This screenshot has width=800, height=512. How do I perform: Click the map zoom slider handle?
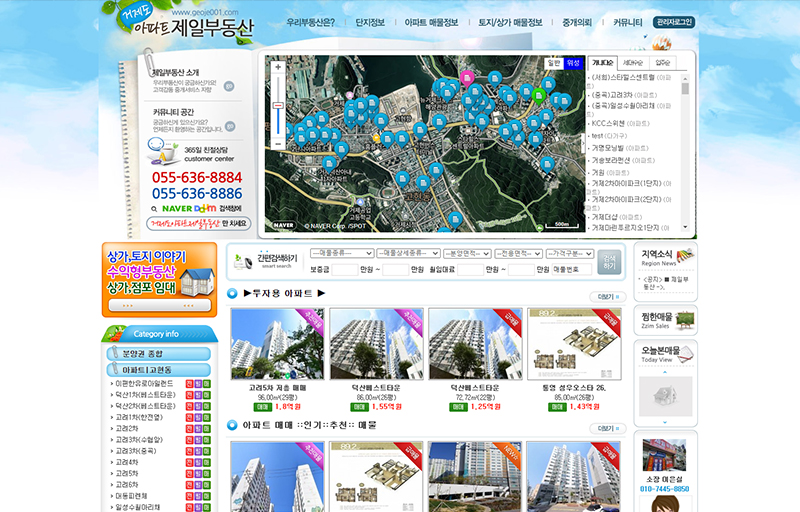click(x=278, y=106)
